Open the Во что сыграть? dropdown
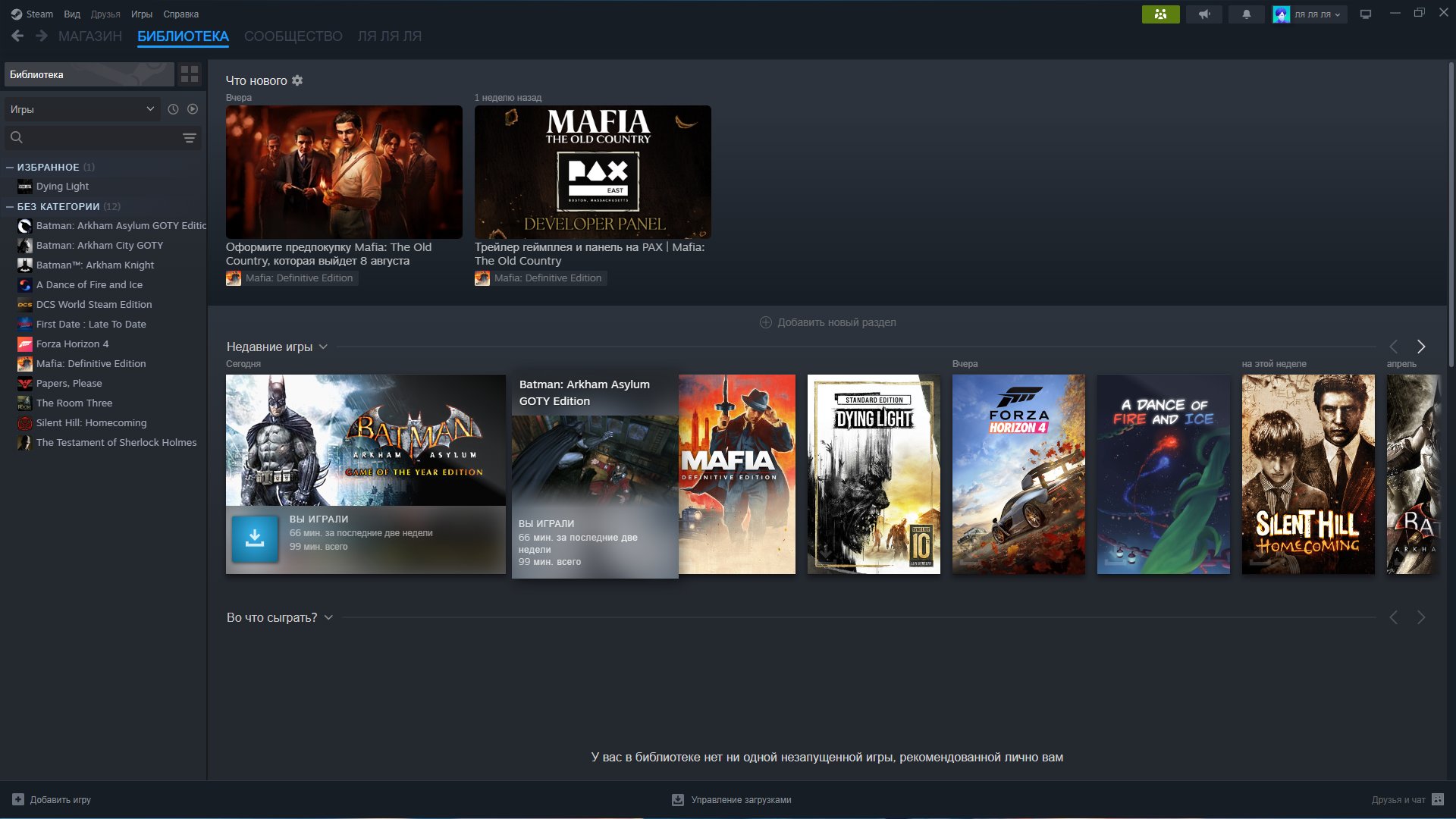The width and height of the screenshot is (1456, 819). [328, 617]
